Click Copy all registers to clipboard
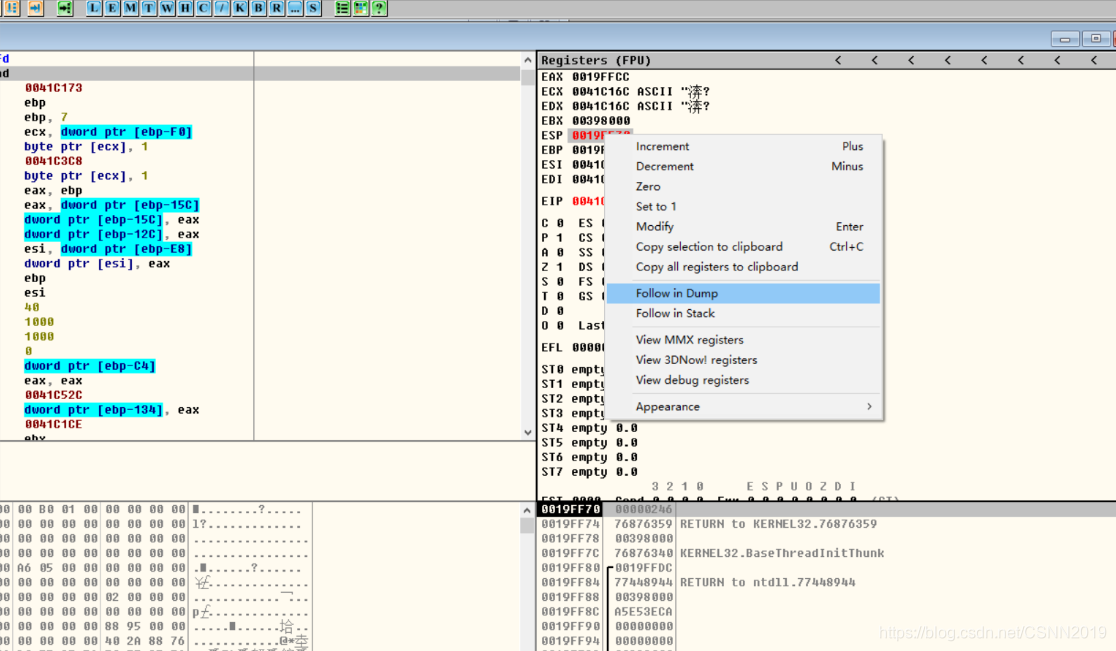 coord(742,267)
